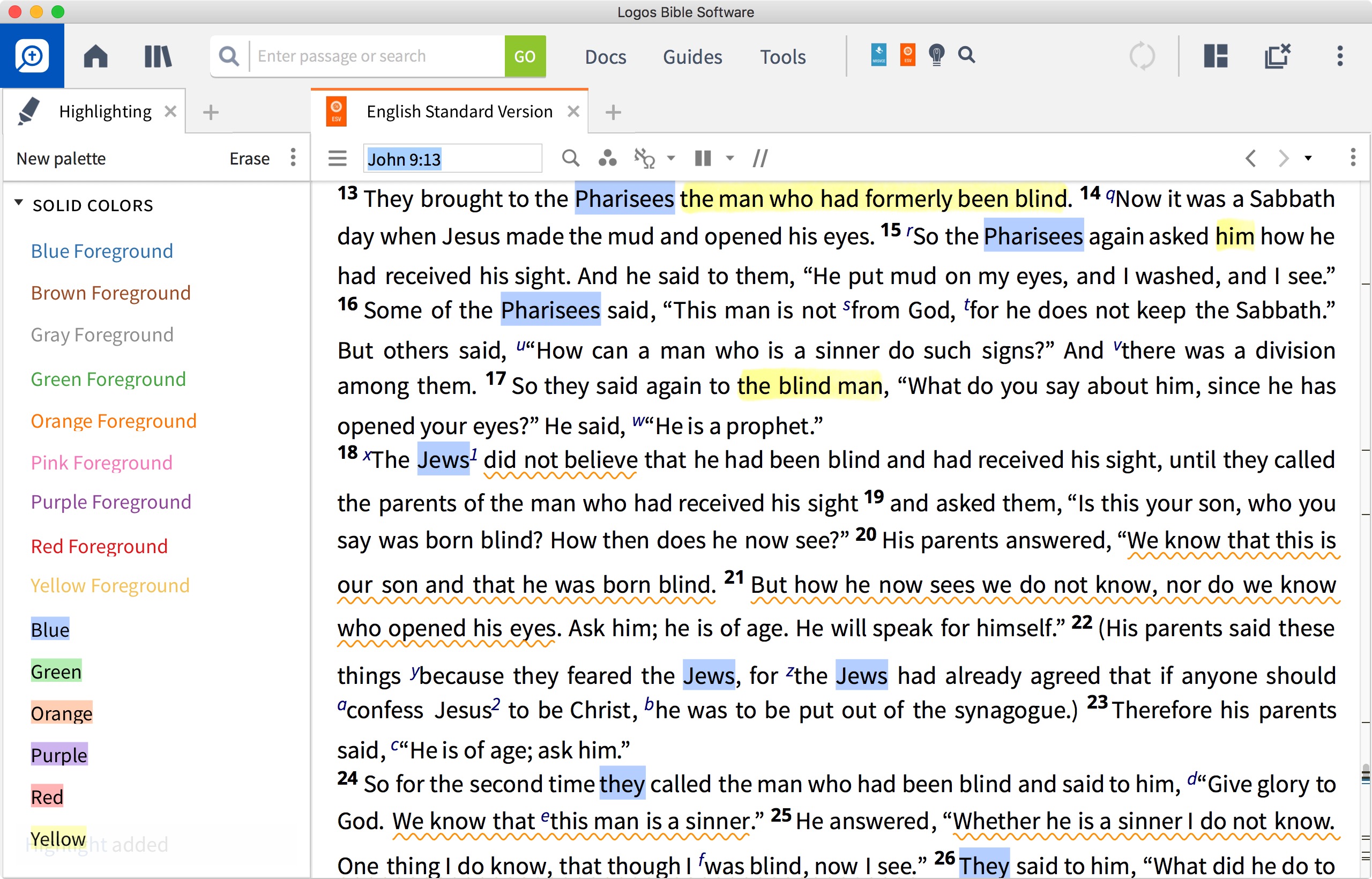Open the Library books icon

pyautogui.click(x=158, y=56)
